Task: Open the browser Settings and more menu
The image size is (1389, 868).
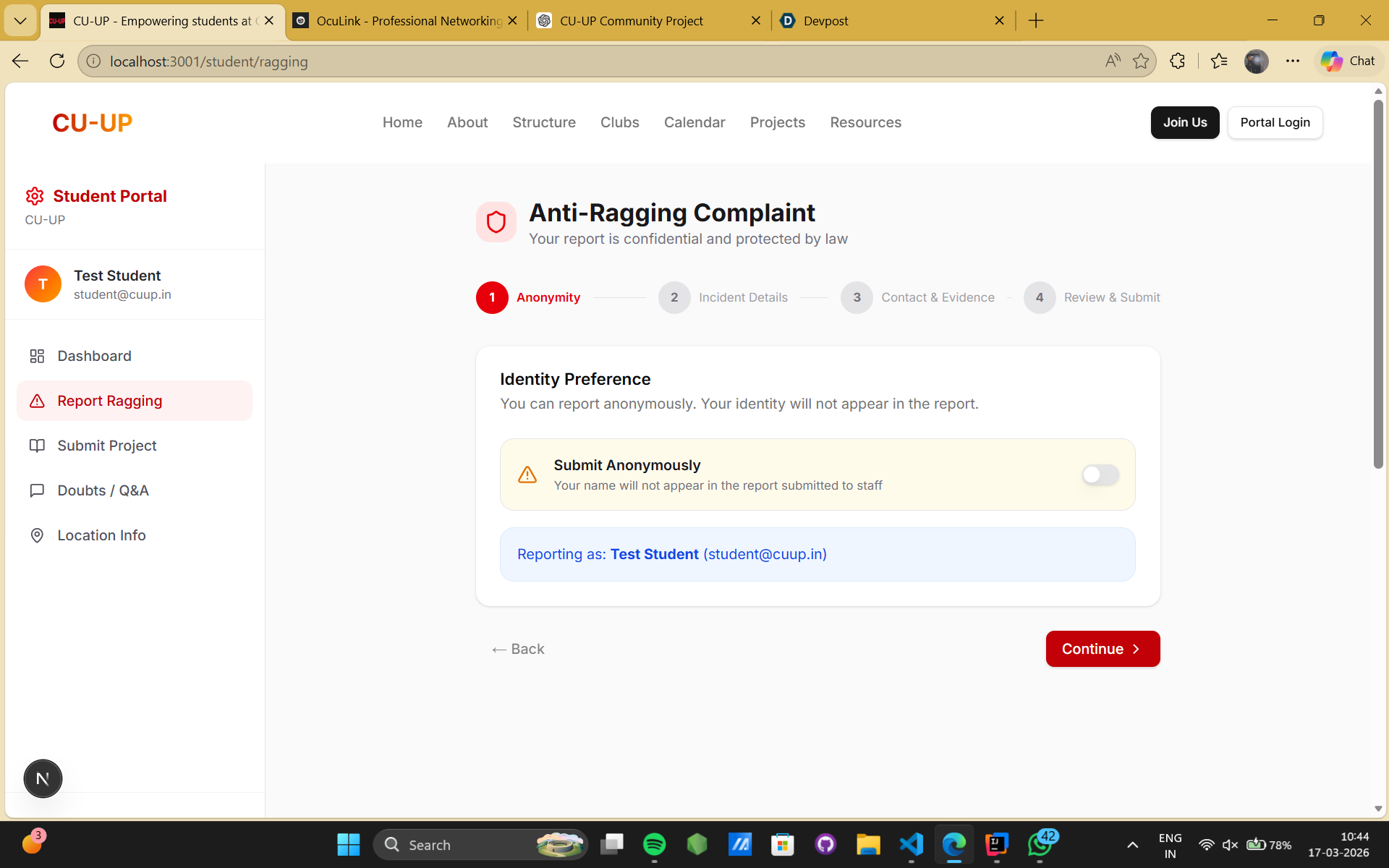Action: 1293,61
